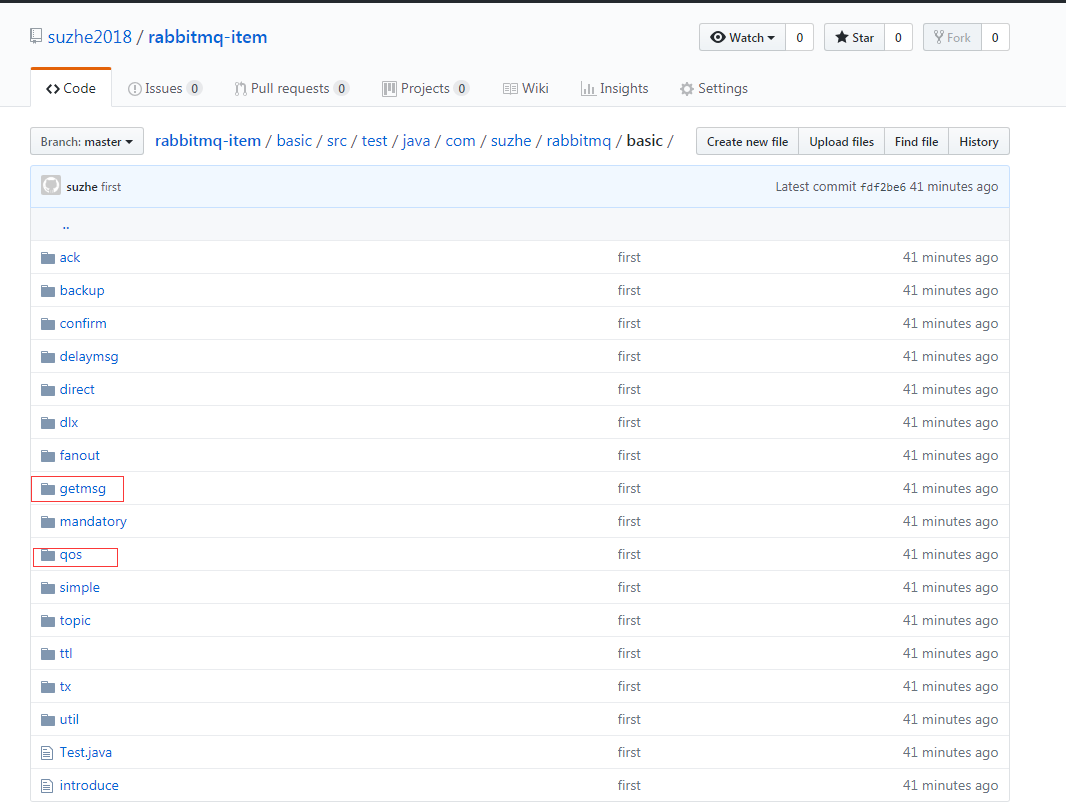Image resolution: width=1066 pixels, height=811 pixels.
Task: Go to rabbitmq in the breadcrumb
Action: pyautogui.click(x=579, y=141)
